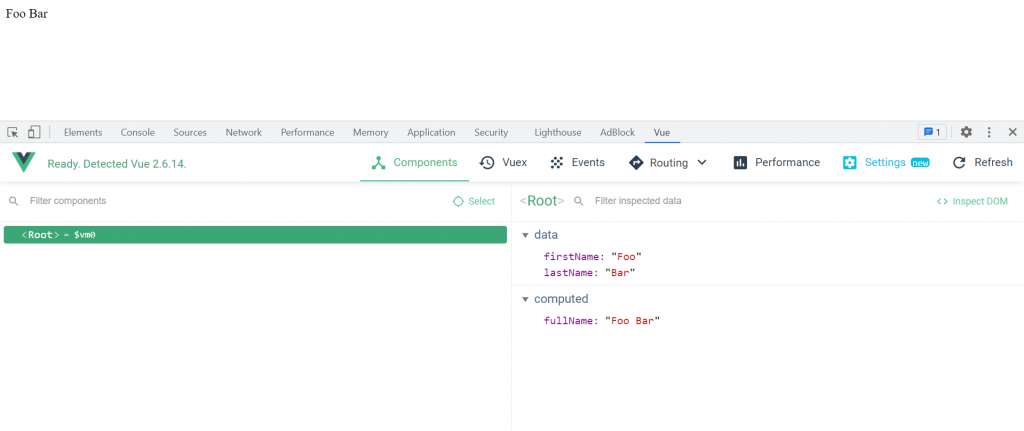Screen dimensions: 1024x431
Task: Open the Performance DevTools tab
Action: (x=308, y=132)
